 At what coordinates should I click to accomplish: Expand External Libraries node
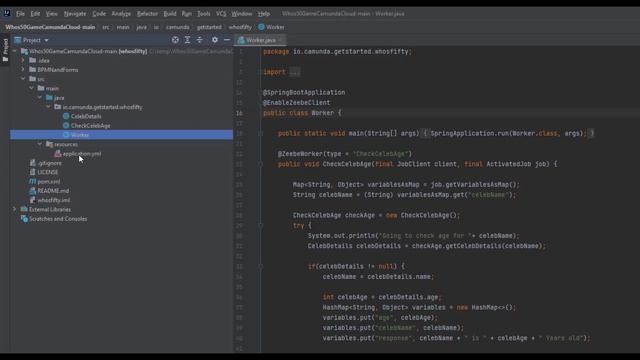tap(15, 209)
